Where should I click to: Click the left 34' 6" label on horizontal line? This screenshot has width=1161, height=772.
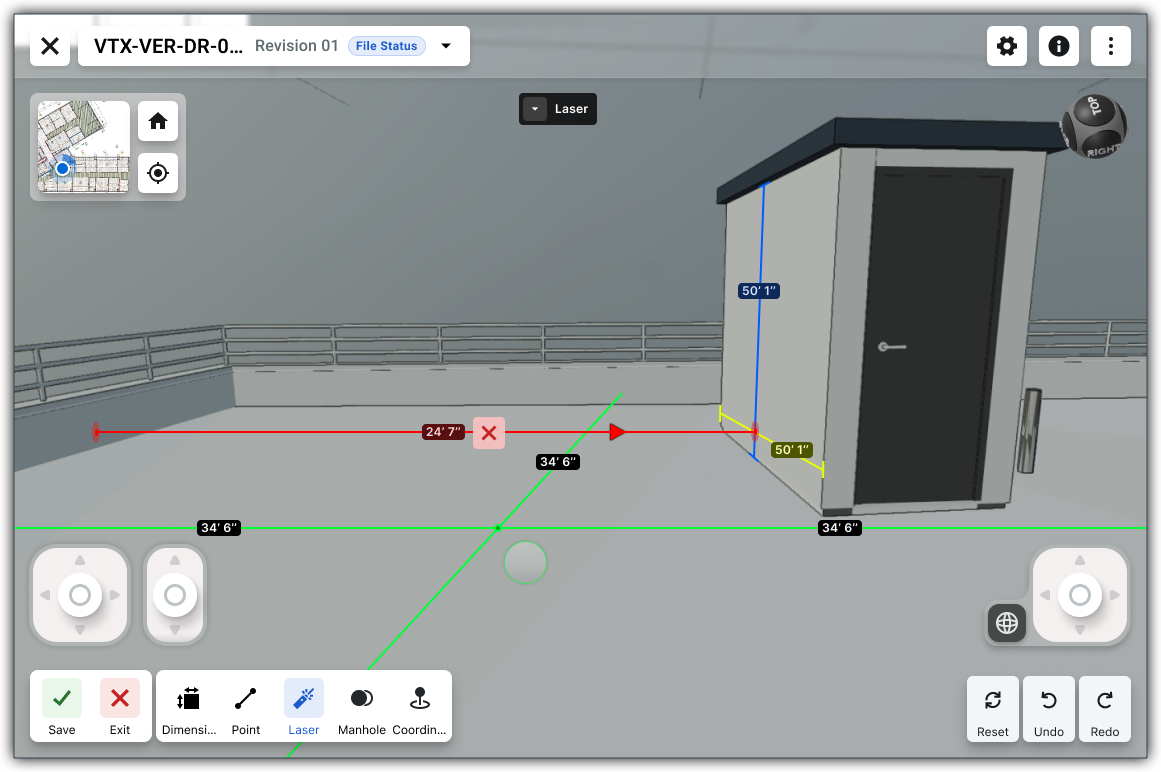tap(219, 528)
